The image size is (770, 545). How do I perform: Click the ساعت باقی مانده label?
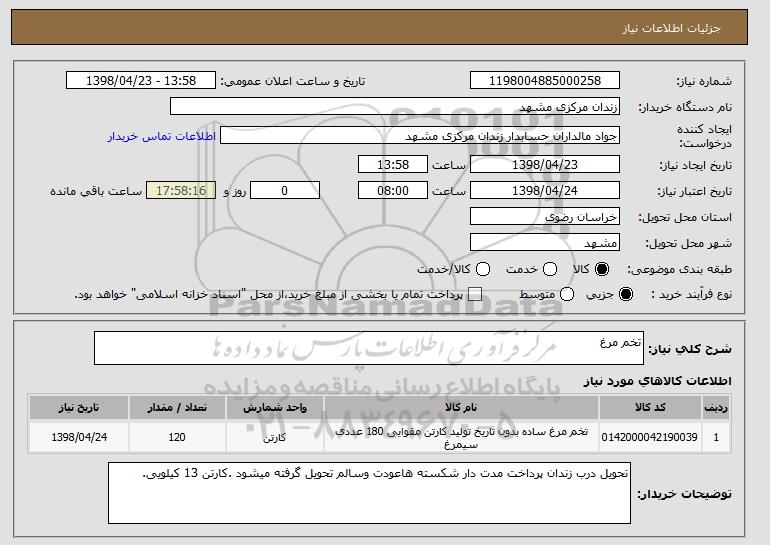96,191
